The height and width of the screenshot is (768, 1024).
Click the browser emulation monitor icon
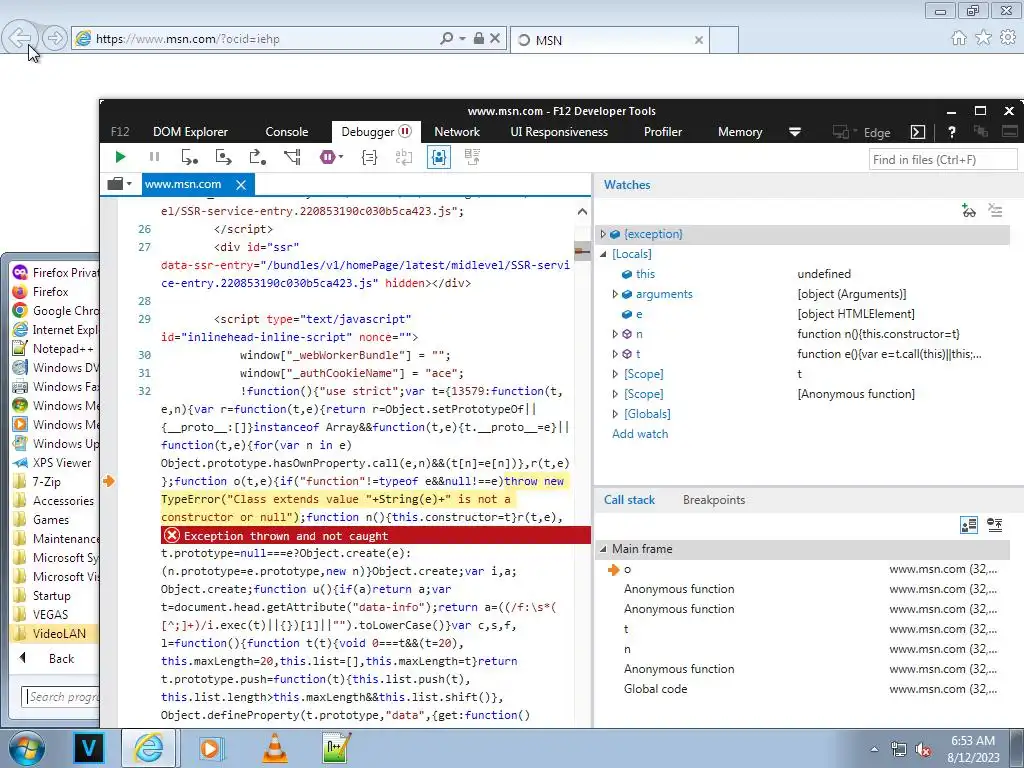pyautogui.click(x=841, y=132)
